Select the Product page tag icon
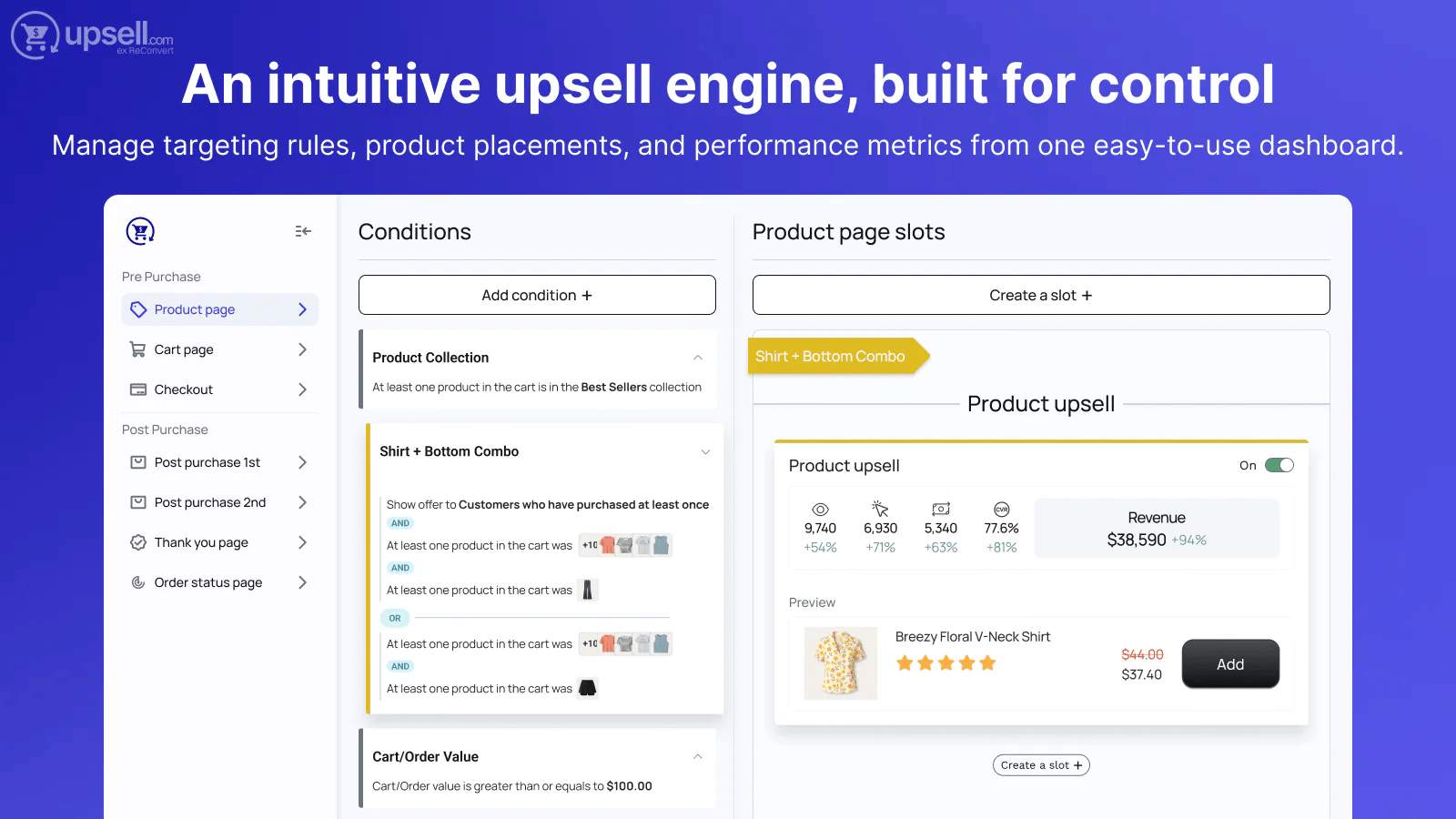The height and width of the screenshot is (819, 1456). [x=137, y=309]
